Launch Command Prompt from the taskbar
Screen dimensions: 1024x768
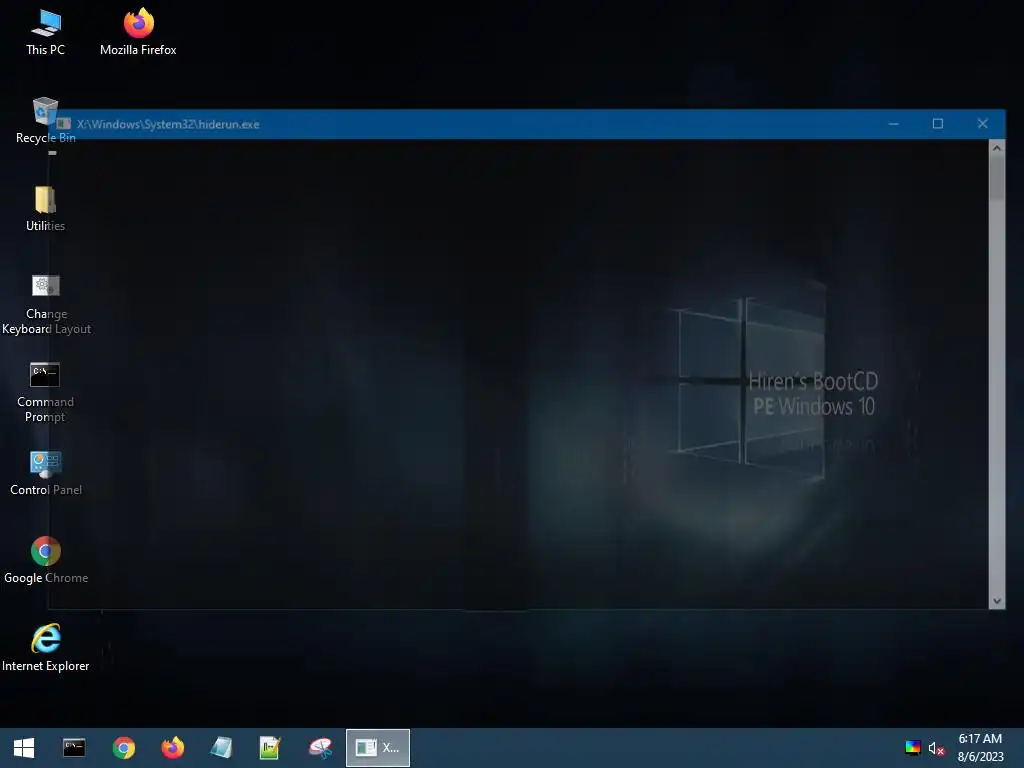click(74, 748)
